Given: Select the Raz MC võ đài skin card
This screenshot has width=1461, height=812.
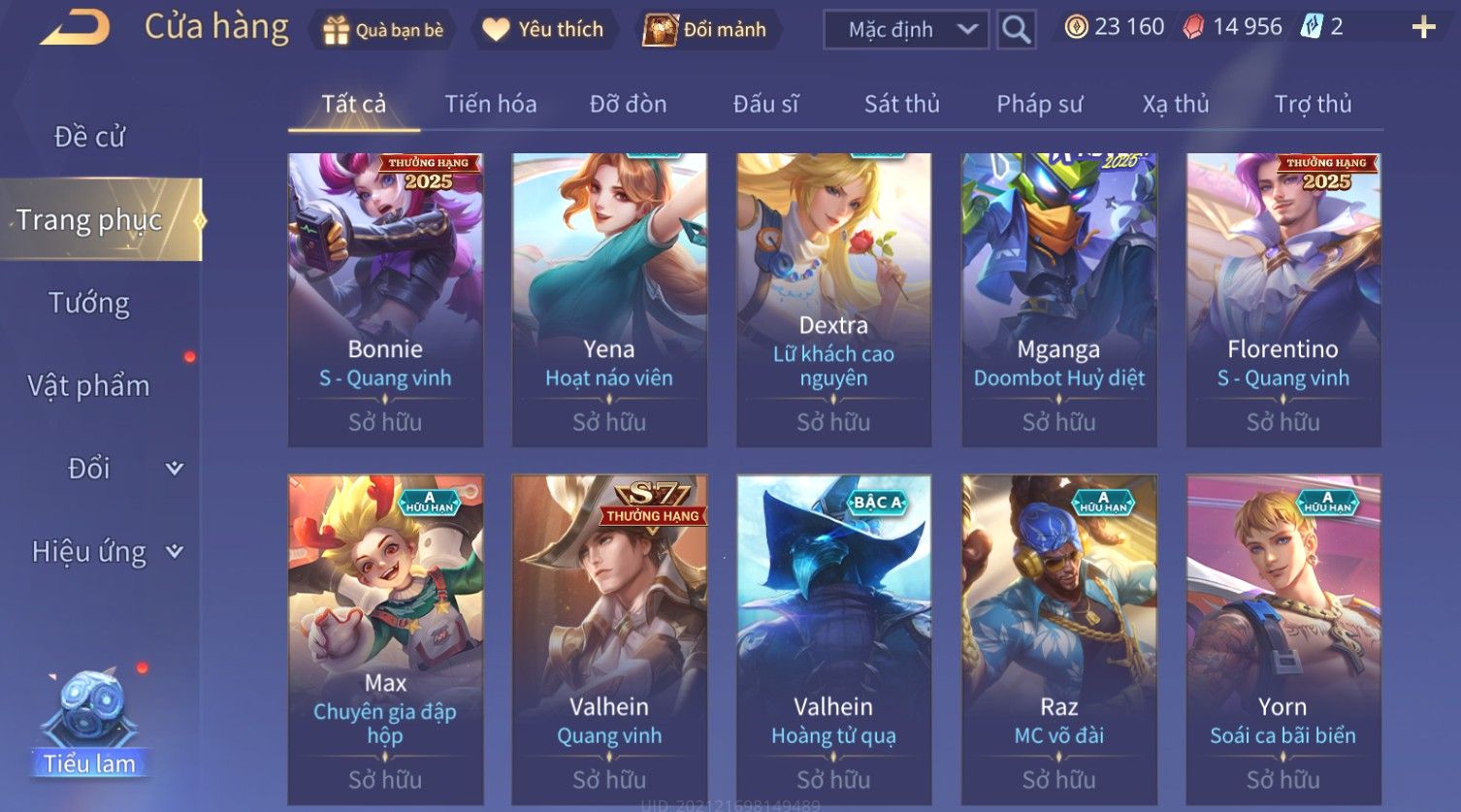Looking at the screenshot, I should [x=1058, y=639].
